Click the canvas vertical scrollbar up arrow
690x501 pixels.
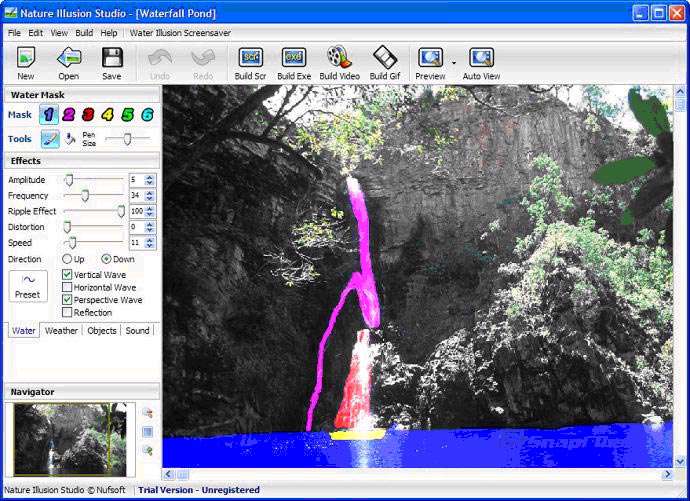point(680,91)
